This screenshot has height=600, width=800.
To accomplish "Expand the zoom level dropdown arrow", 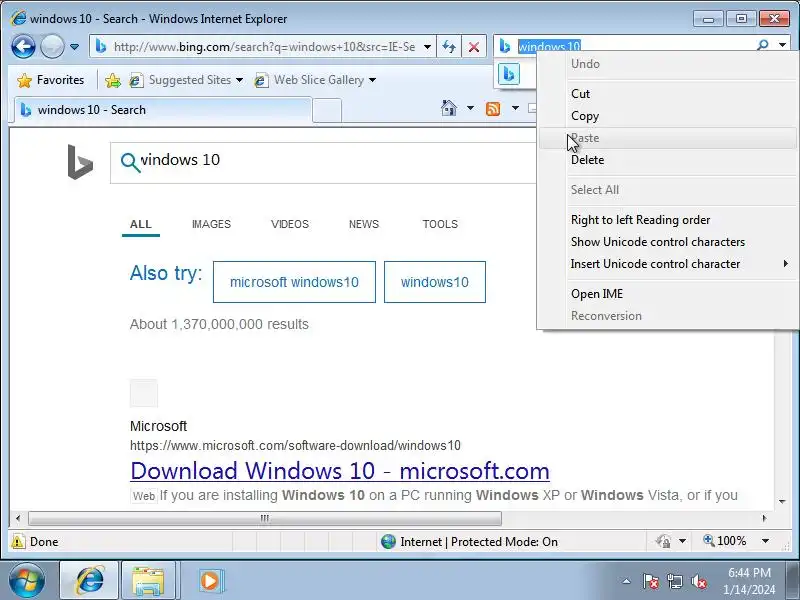I will 765,541.
